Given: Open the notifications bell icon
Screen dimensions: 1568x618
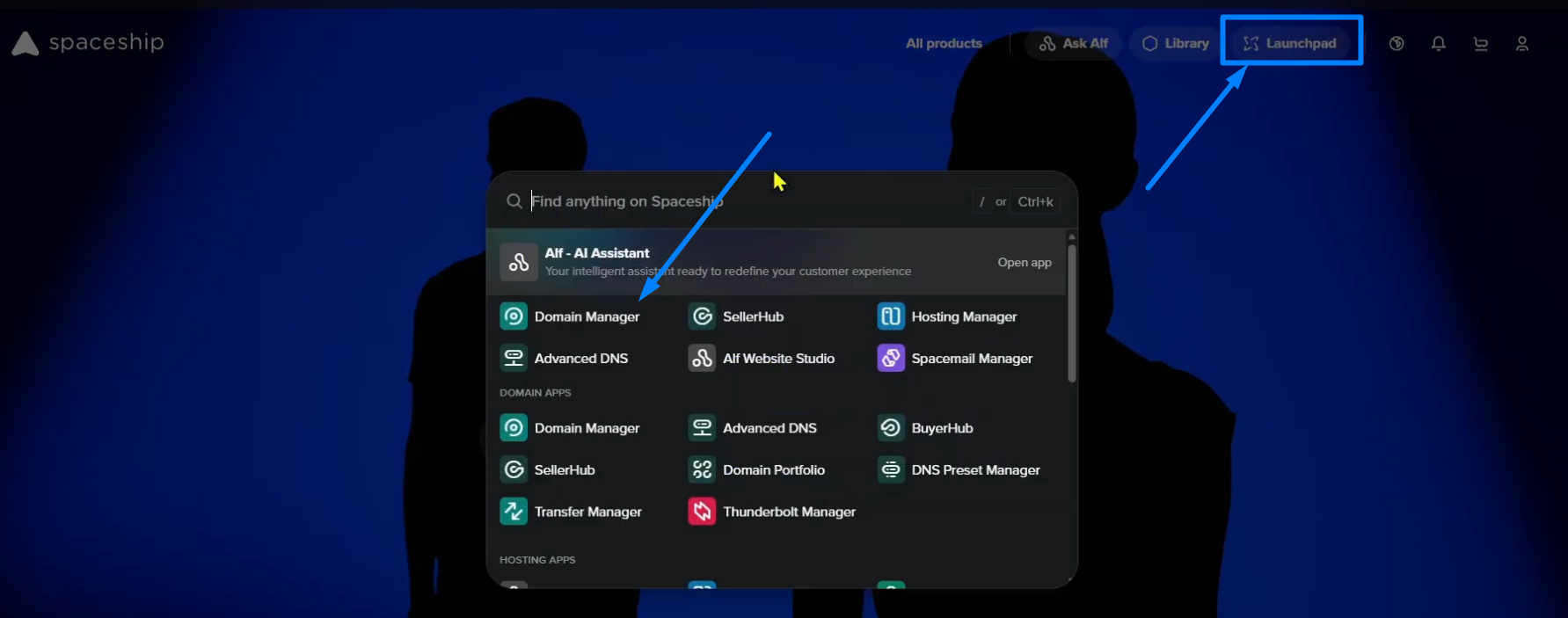Looking at the screenshot, I should (x=1439, y=43).
